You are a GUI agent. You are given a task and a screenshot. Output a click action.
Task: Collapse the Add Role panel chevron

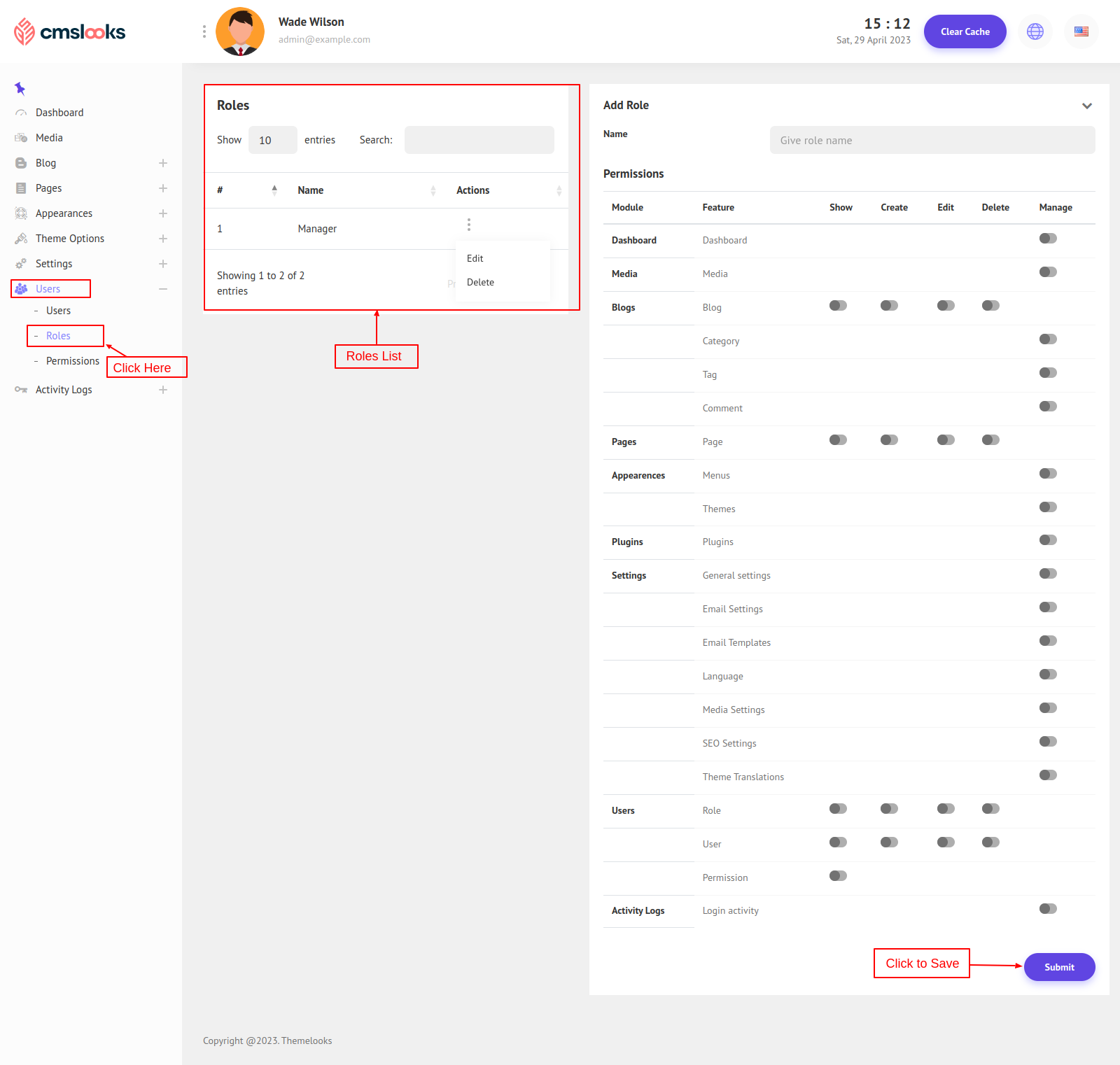1086,106
